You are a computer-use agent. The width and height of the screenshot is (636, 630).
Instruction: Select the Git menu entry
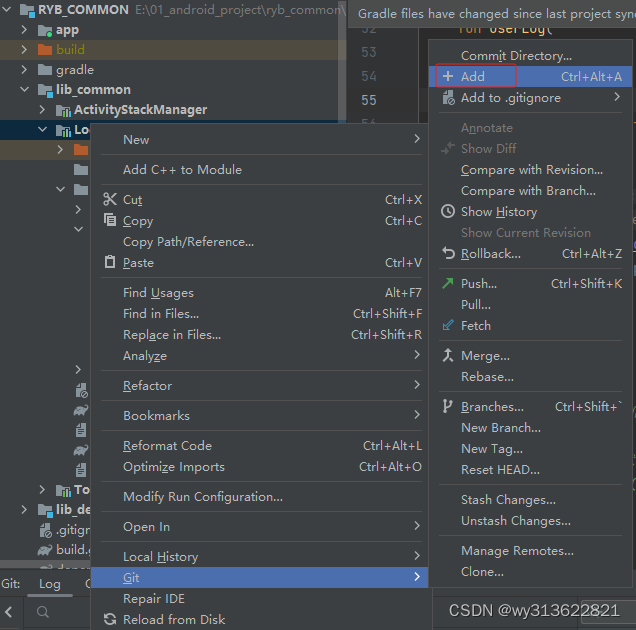260,577
